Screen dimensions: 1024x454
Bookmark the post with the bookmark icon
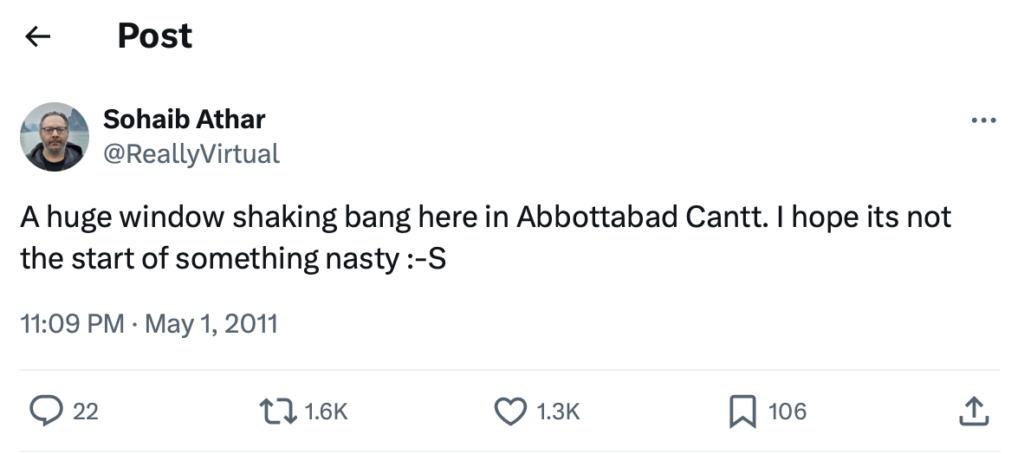pyautogui.click(x=741, y=411)
